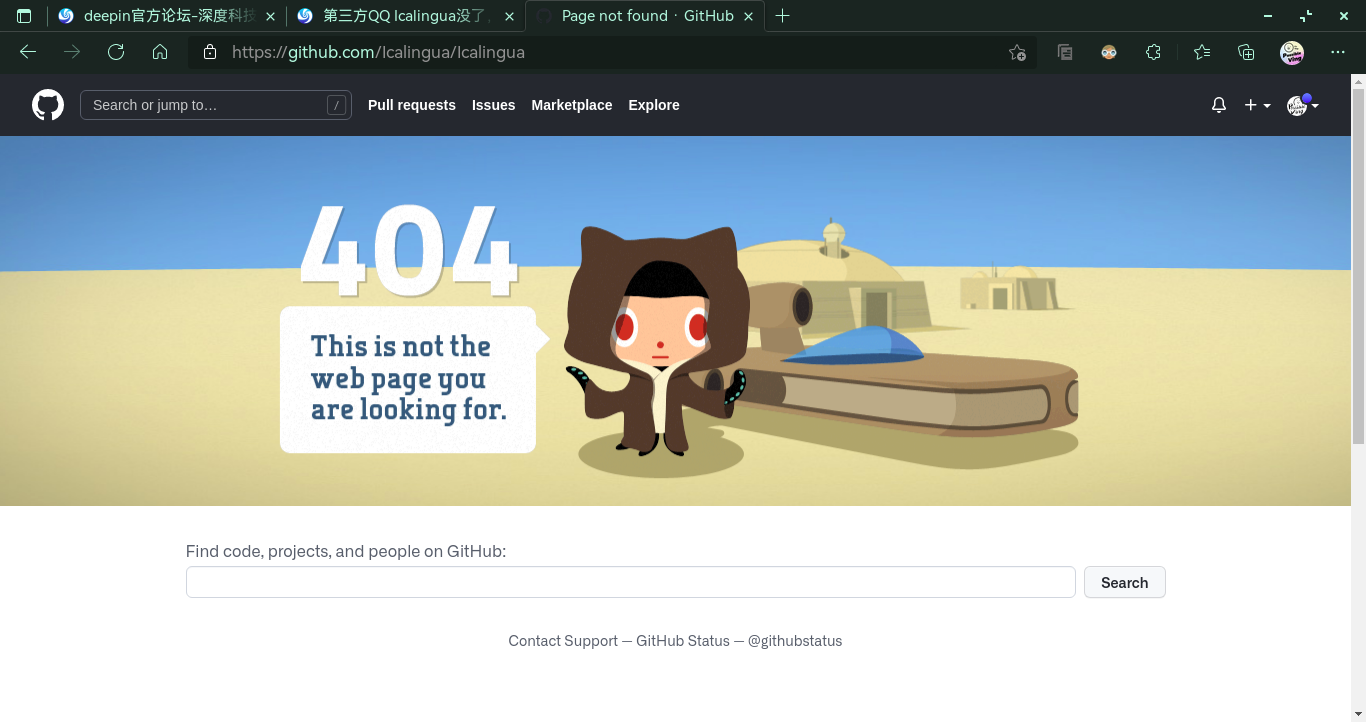Expand the GitHub create new plus menu
Image resolution: width=1366 pixels, height=722 pixels.
tap(1257, 105)
